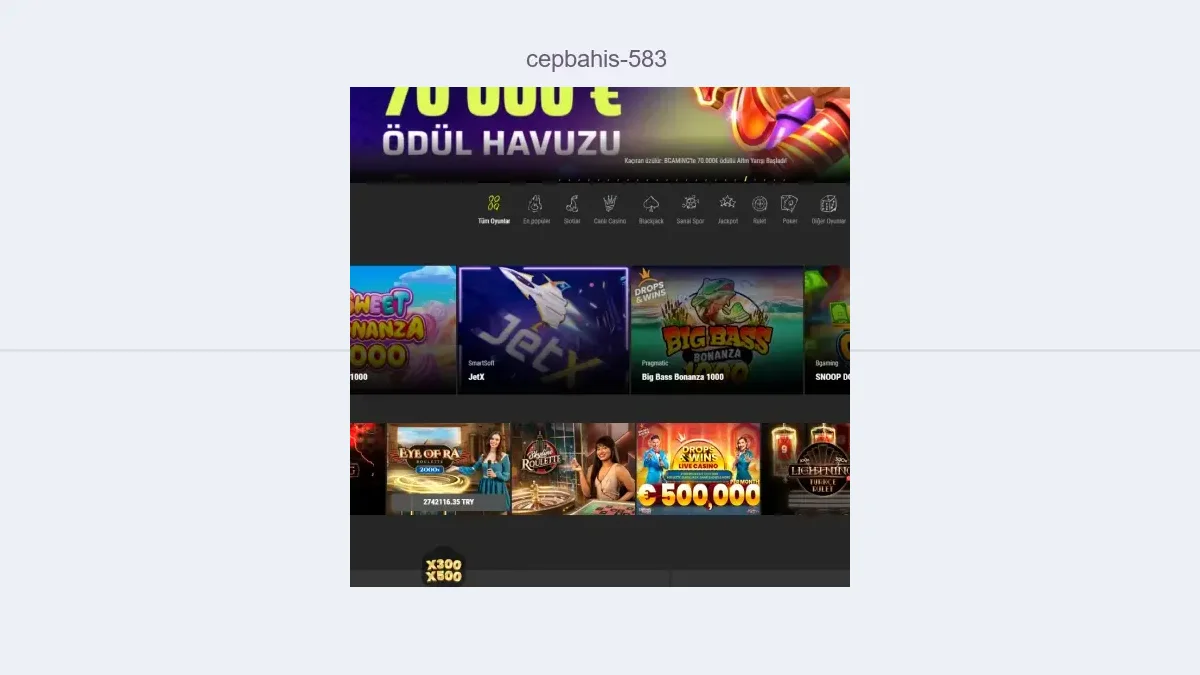Viewport: 1200px width, 675px height.
Task: Select the Tüm Oyunlar category icon
Action: click(494, 209)
